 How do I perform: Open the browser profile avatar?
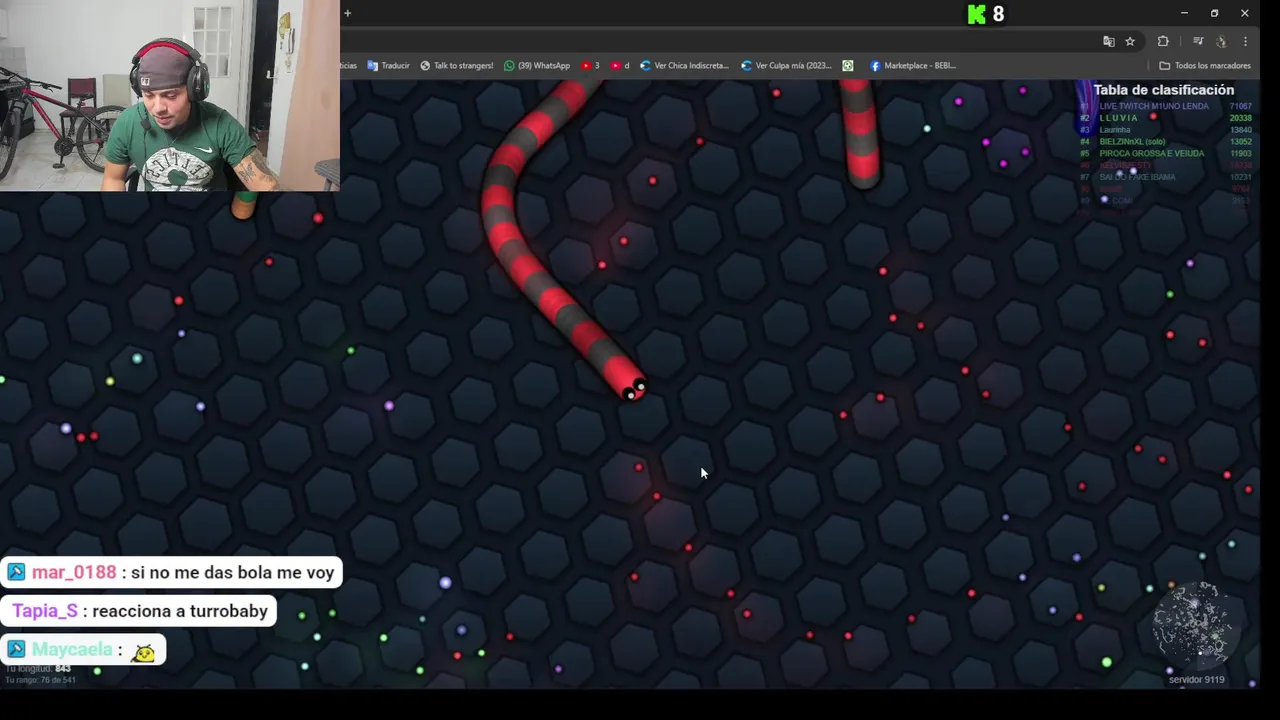1221,41
